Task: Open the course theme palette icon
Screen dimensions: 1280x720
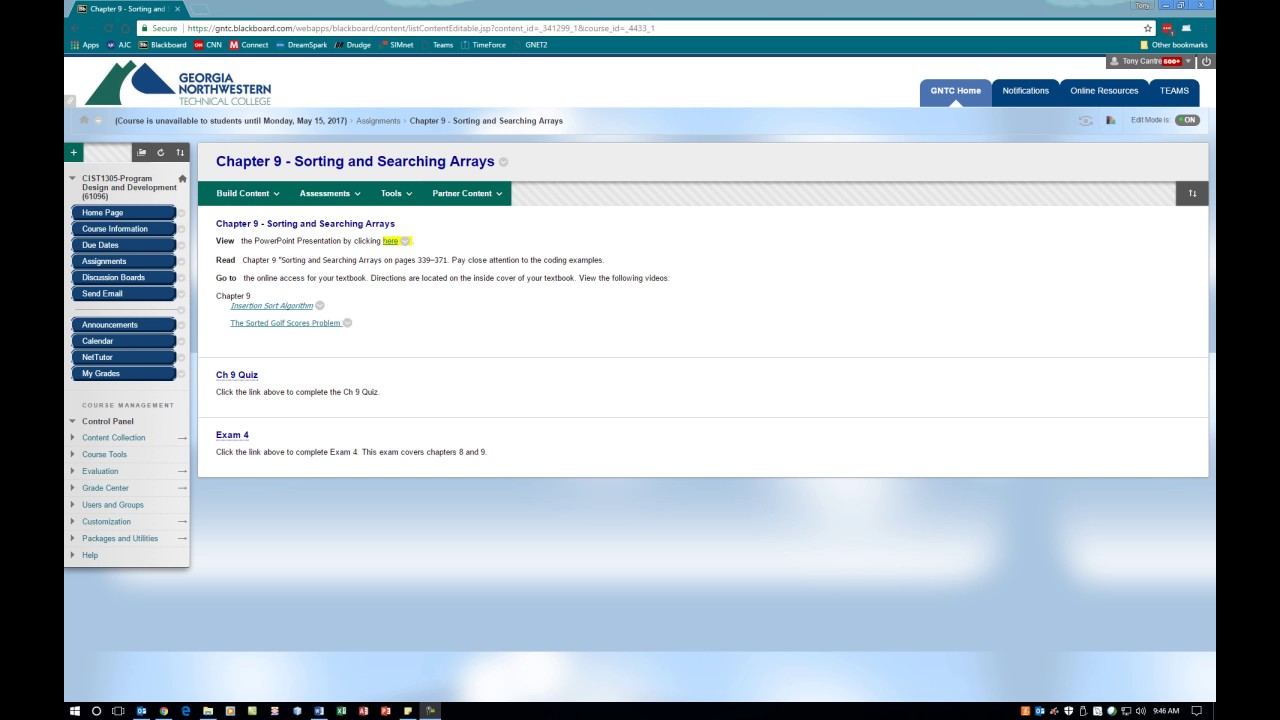Action: [1111, 120]
